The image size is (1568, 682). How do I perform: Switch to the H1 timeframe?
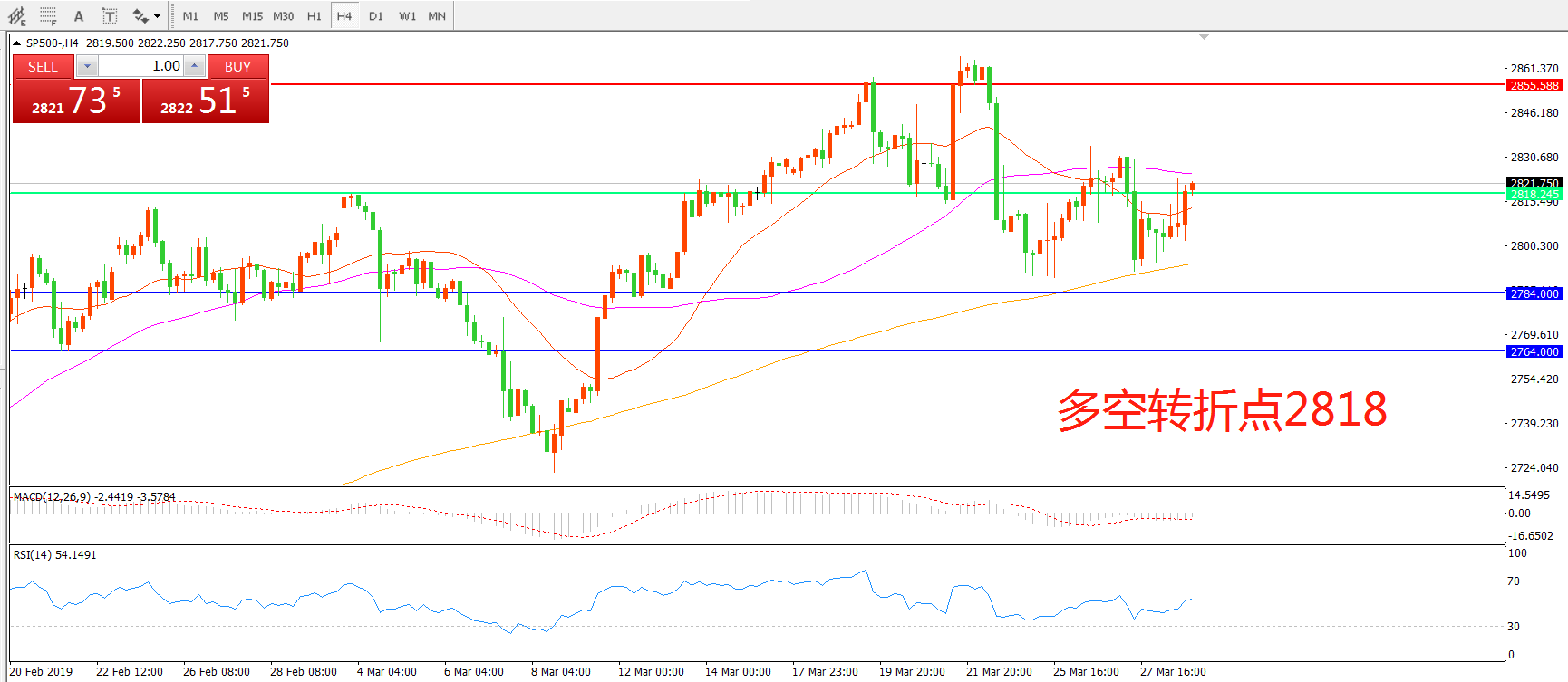click(x=314, y=15)
